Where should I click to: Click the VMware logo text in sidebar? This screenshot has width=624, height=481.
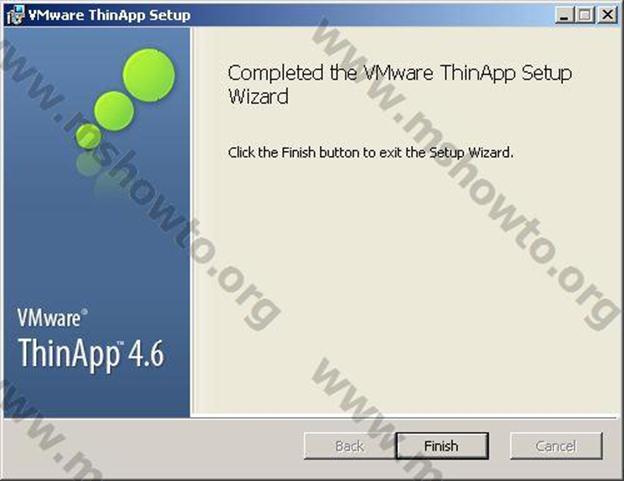pos(49,318)
